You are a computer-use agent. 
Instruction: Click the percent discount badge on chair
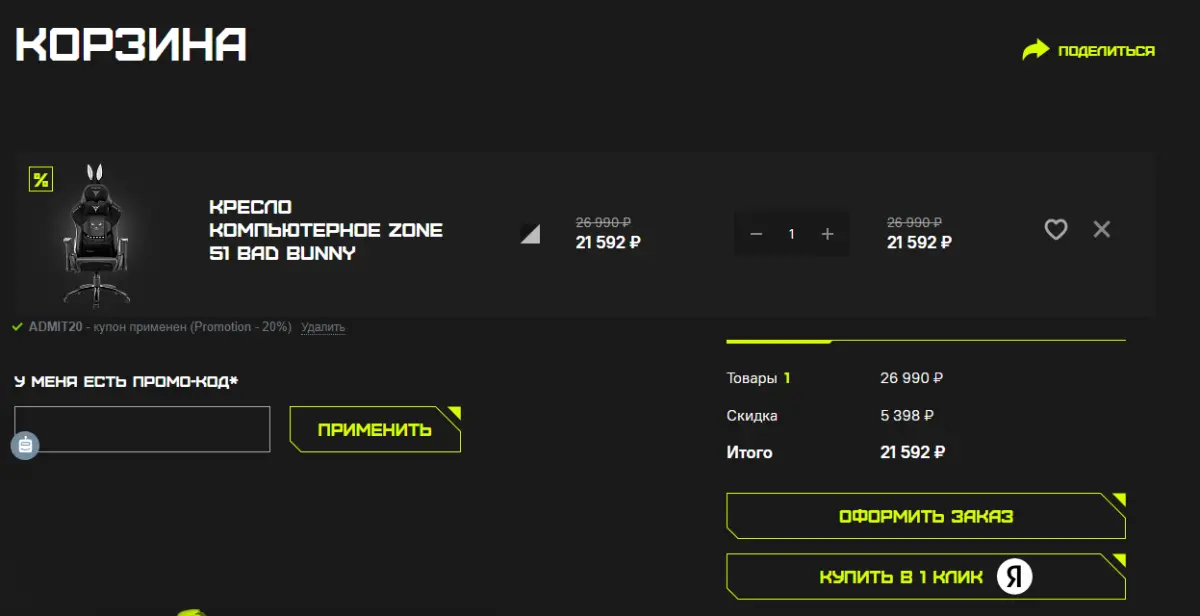coord(41,180)
